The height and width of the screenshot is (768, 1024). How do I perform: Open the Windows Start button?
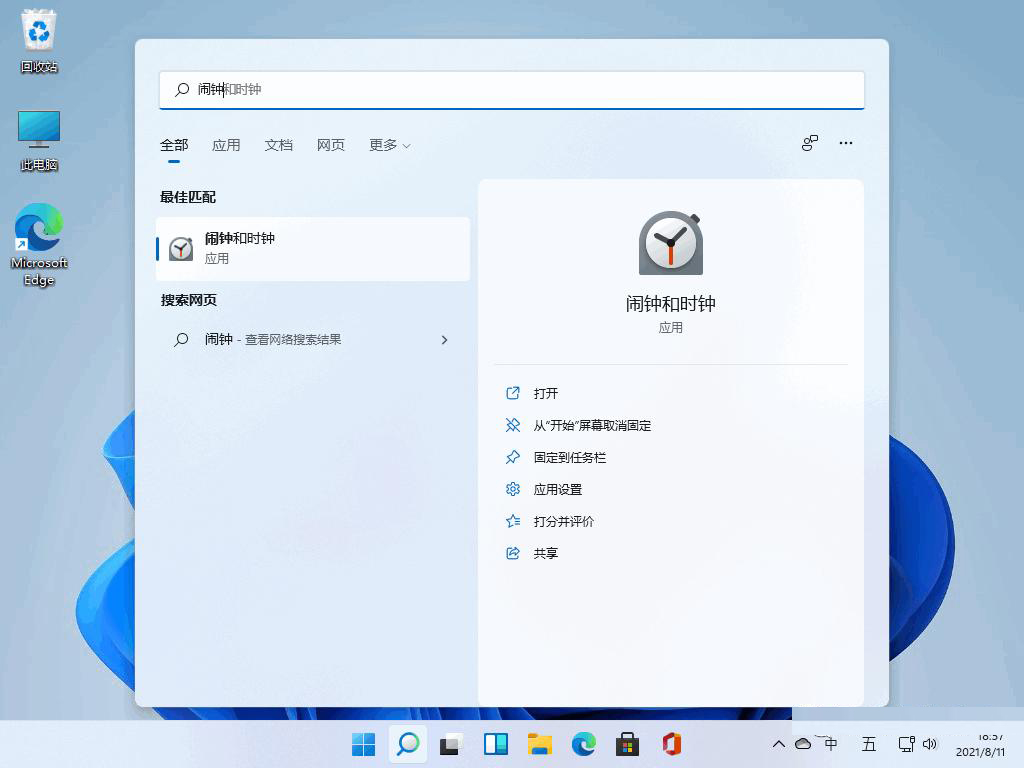point(364,744)
